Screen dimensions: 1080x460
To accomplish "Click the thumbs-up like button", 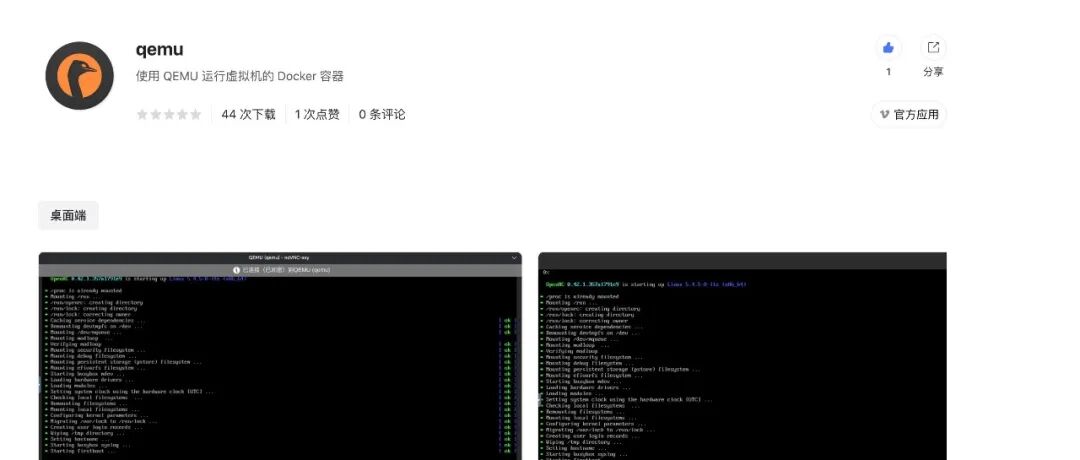I will point(889,48).
